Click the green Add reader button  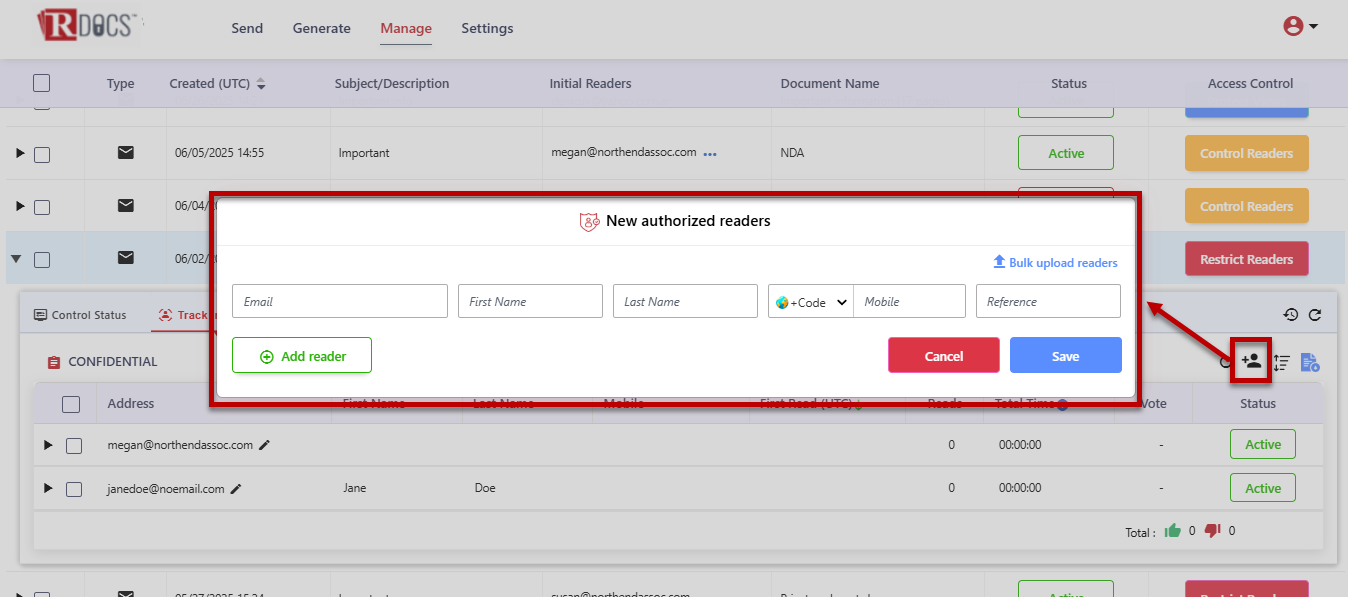pyautogui.click(x=302, y=356)
